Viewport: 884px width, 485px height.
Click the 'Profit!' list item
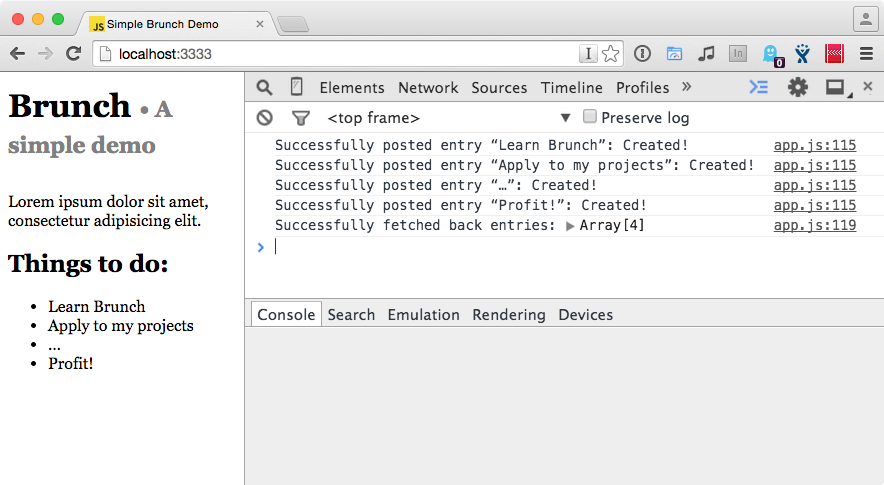(x=70, y=363)
